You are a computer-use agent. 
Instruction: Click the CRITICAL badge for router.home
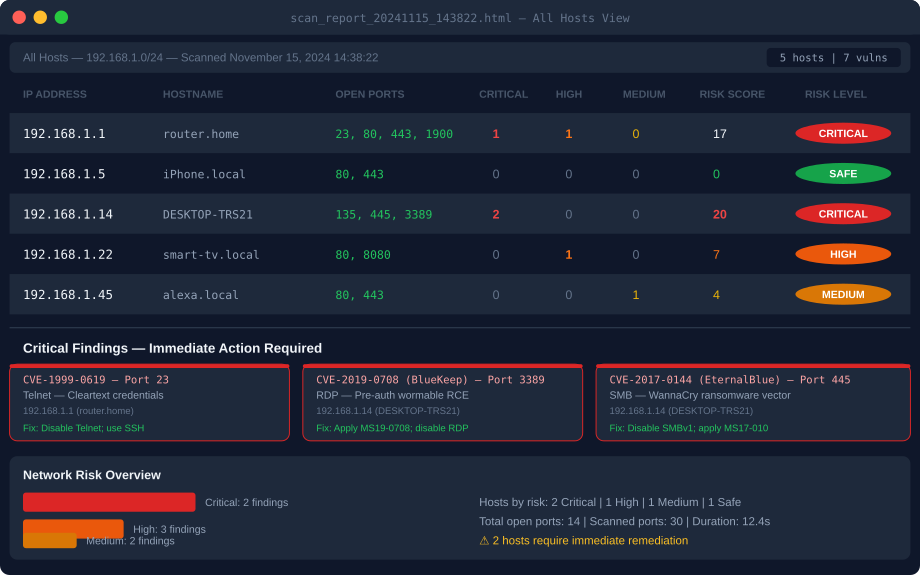(x=843, y=134)
